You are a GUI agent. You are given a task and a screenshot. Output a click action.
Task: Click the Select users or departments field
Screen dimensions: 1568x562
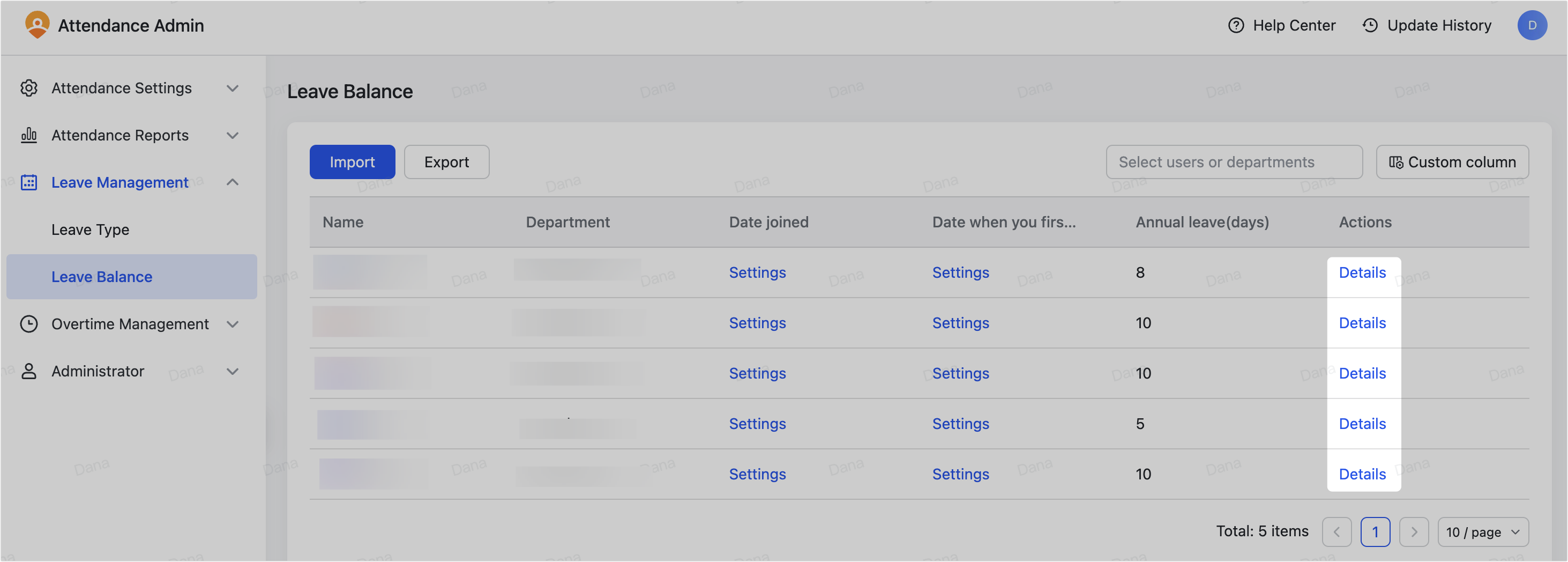(x=1235, y=162)
